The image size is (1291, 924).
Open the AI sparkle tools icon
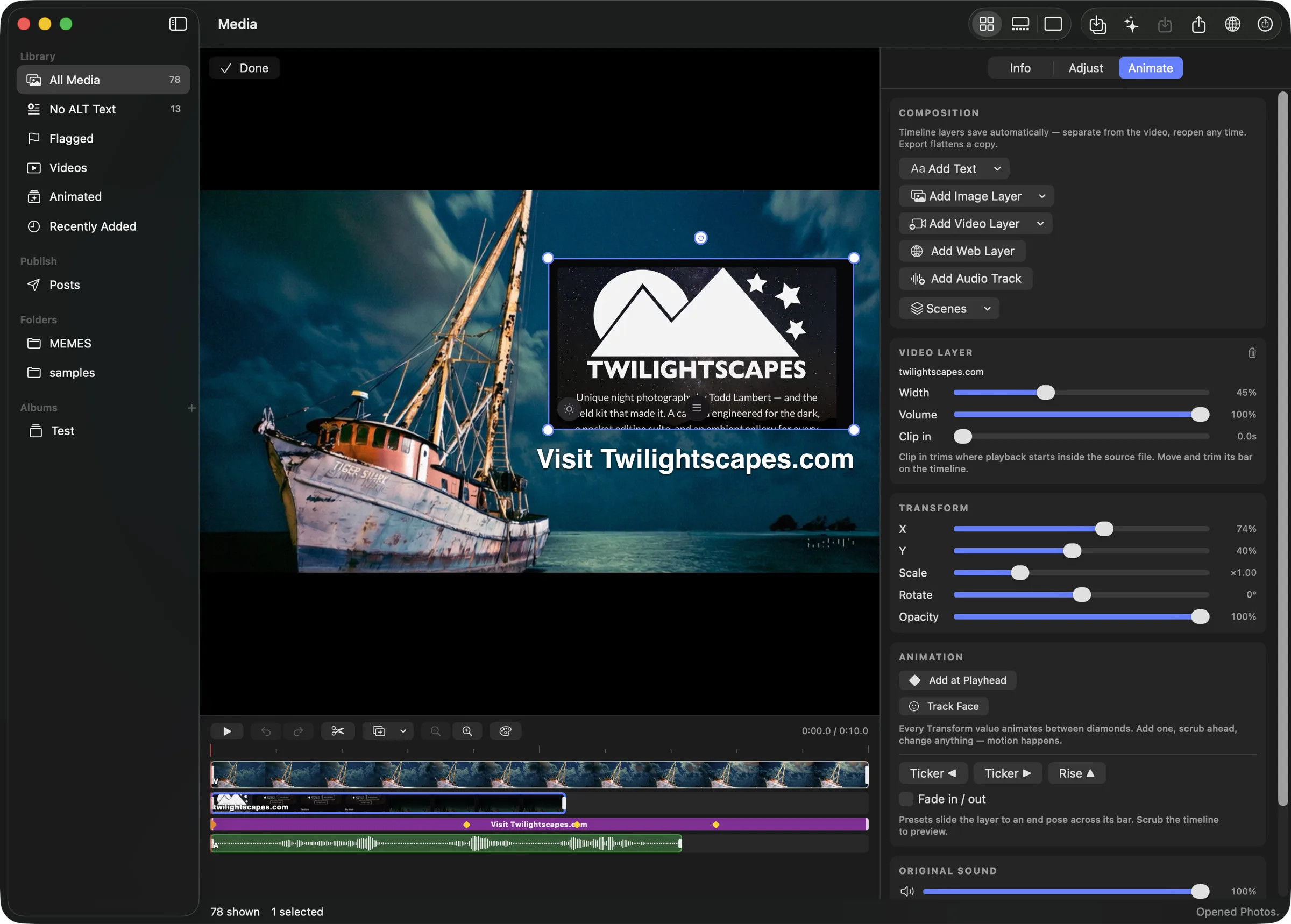coord(1131,24)
